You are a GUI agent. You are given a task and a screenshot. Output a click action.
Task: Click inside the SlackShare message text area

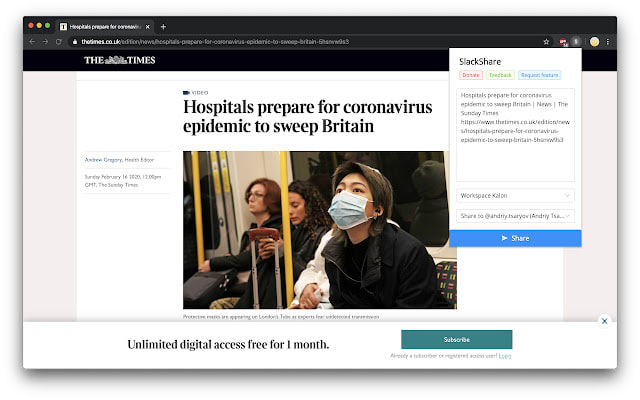(515, 135)
